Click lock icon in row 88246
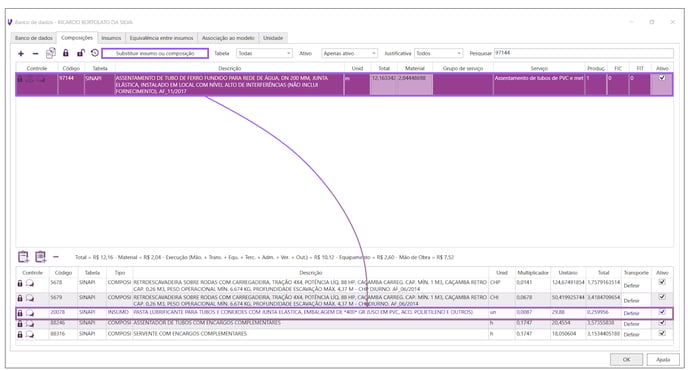The height and width of the screenshot is (370, 688). (x=20, y=323)
